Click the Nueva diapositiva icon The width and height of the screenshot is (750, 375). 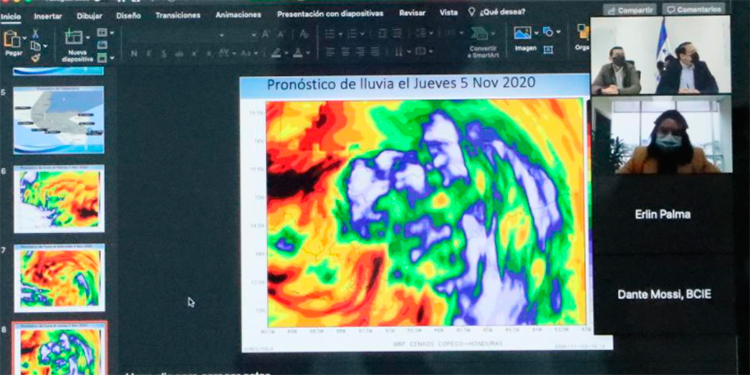pyautogui.click(x=74, y=37)
